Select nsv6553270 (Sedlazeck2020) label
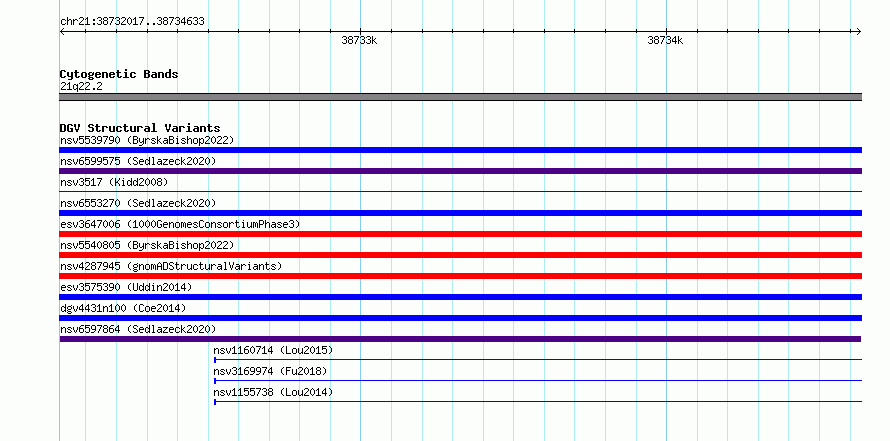Screen dimensions: 890x441 [x=138, y=203]
